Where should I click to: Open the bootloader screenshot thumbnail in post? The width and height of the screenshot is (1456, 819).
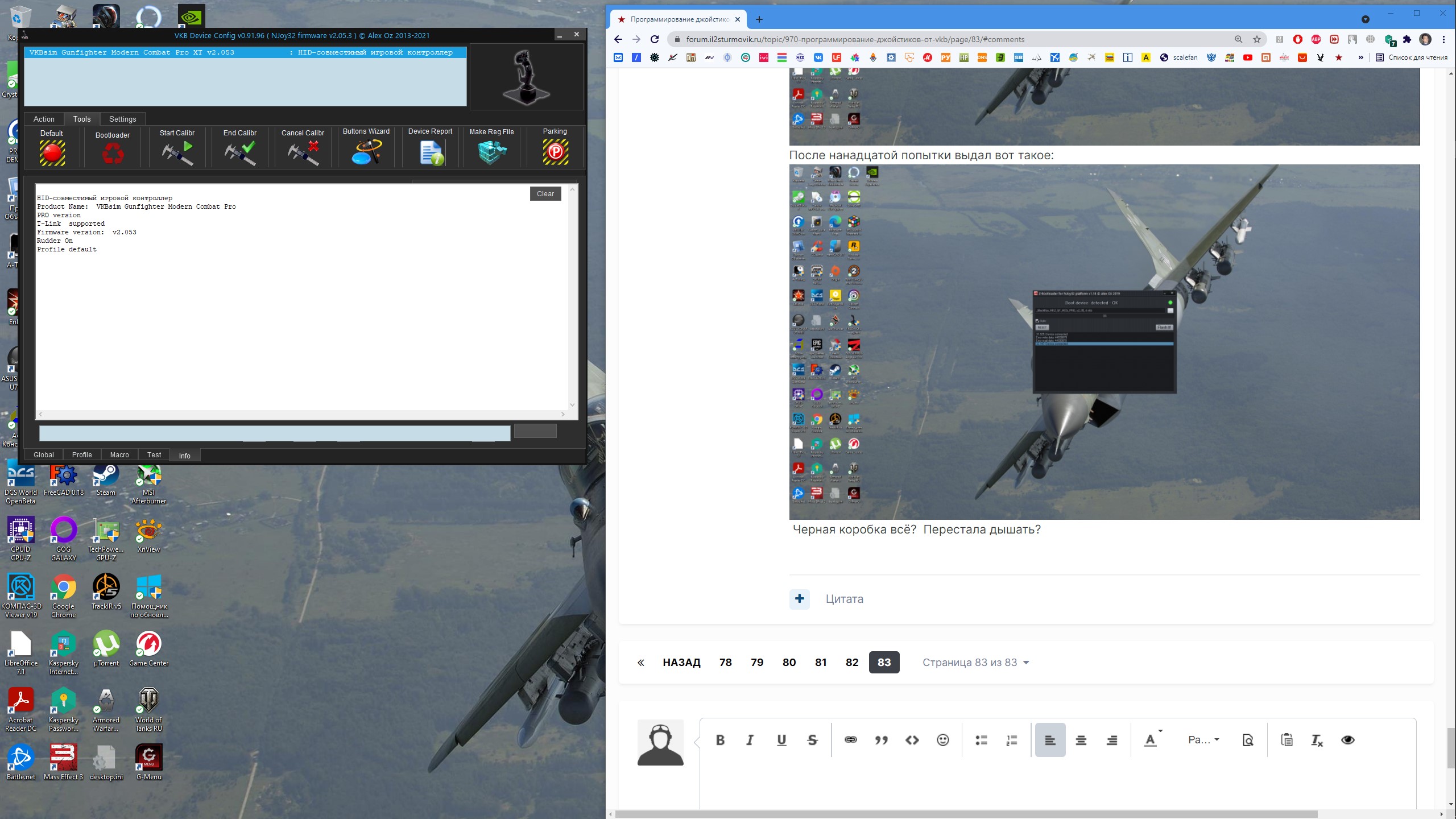pos(1105,342)
